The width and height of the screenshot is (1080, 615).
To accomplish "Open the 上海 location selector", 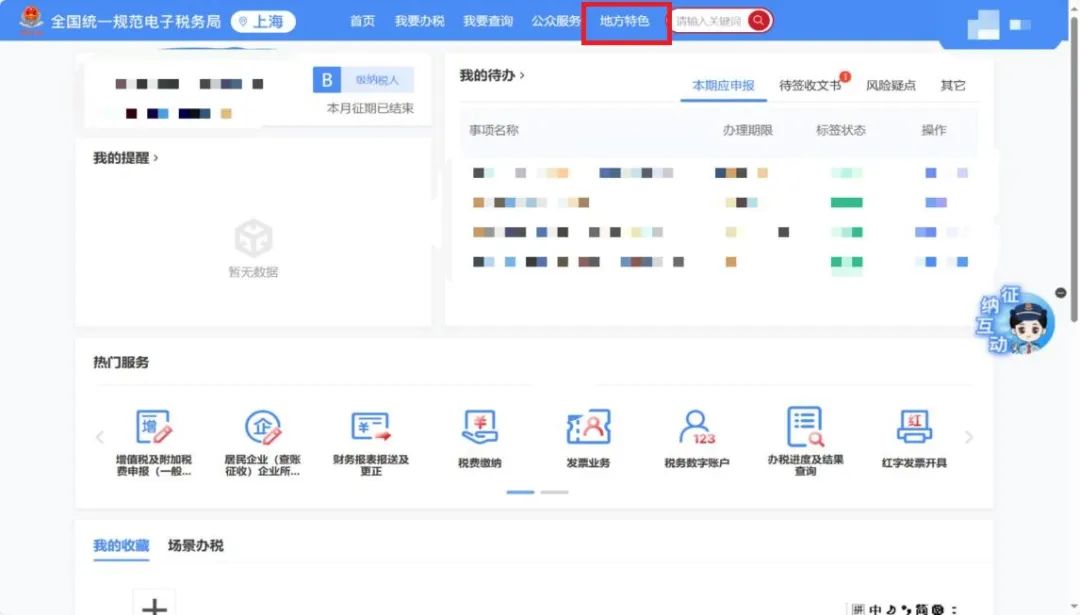I will (x=263, y=19).
